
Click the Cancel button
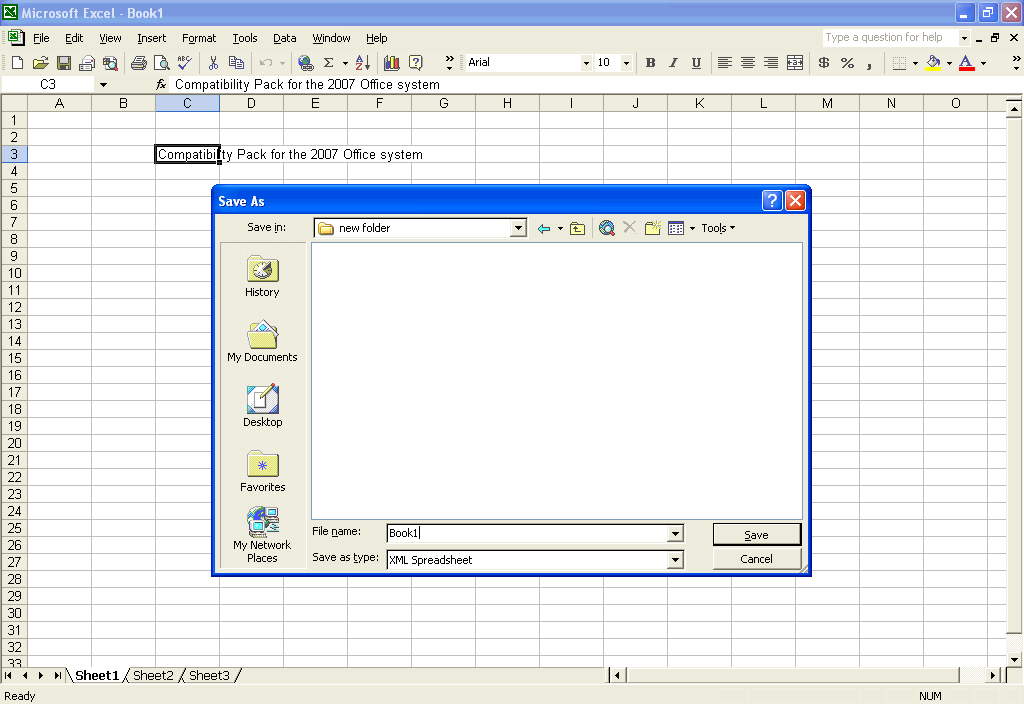click(x=756, y=558)
